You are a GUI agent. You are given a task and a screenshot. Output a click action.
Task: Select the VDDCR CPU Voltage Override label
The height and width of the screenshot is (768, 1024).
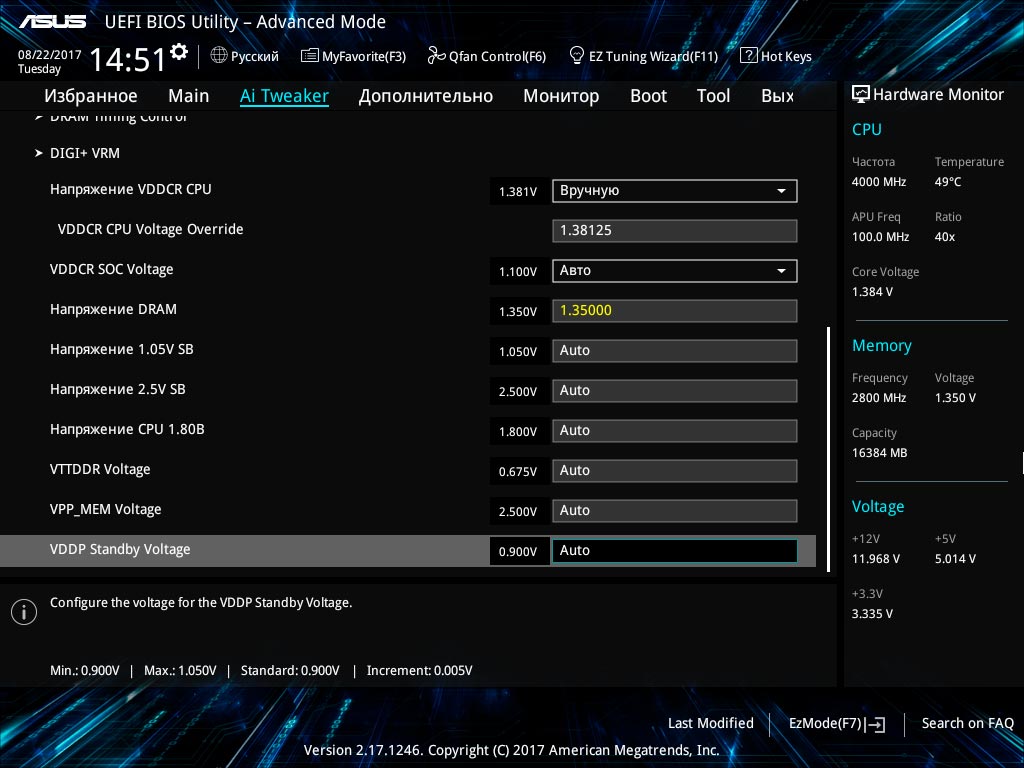coord(150,229)
